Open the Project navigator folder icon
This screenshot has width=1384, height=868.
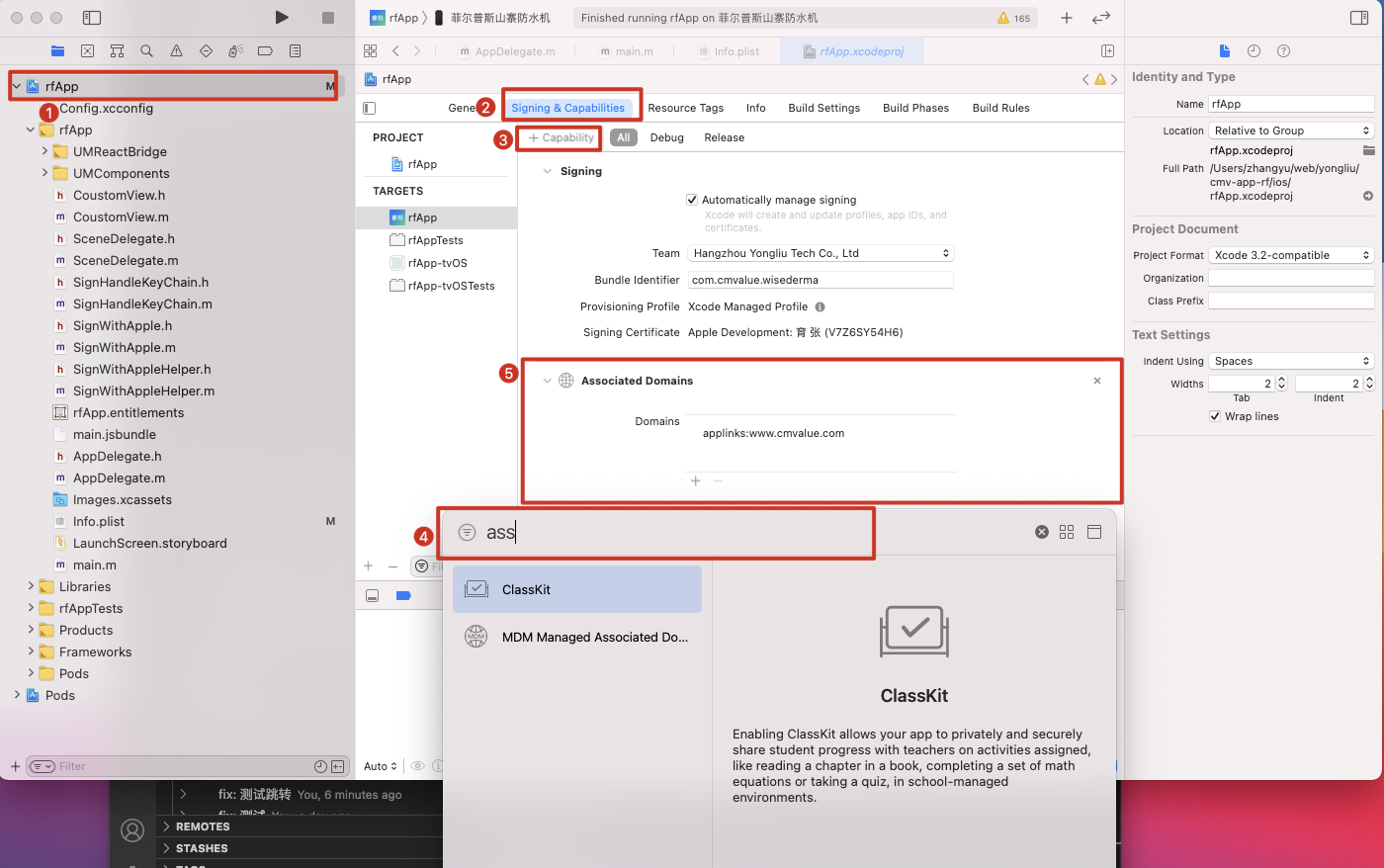(x=57, y=51)
